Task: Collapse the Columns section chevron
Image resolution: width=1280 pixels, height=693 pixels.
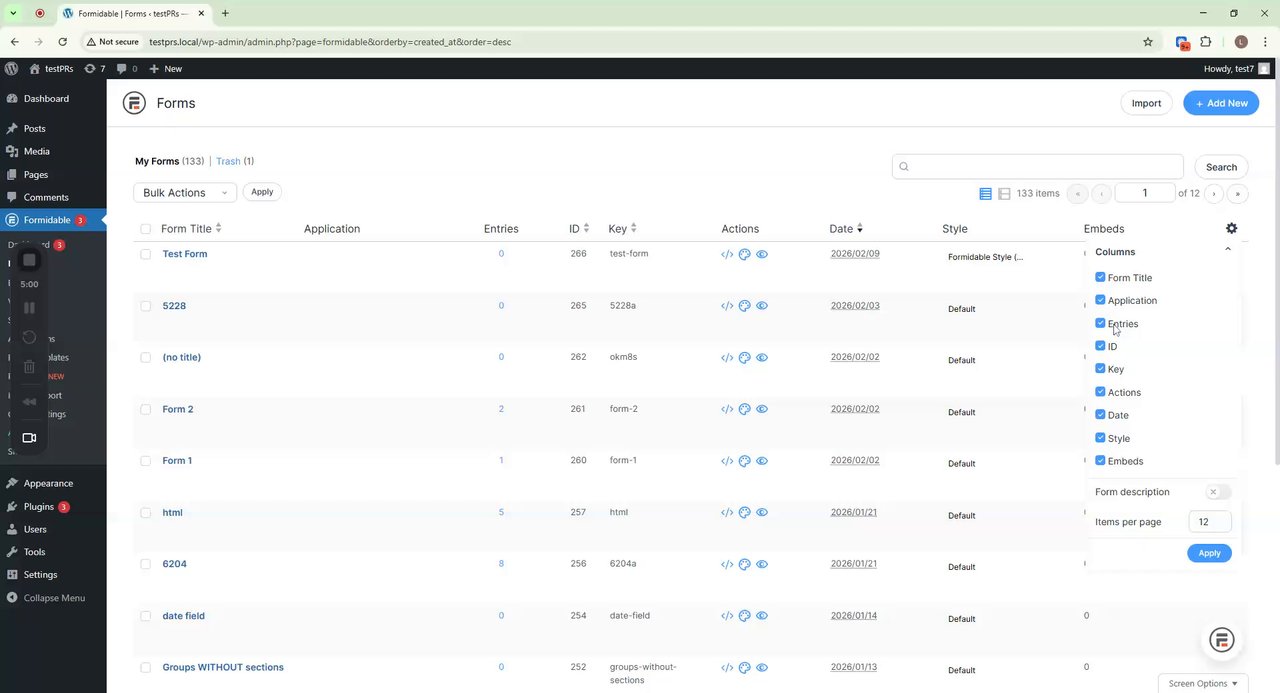Action: (x=1228, y=251)
